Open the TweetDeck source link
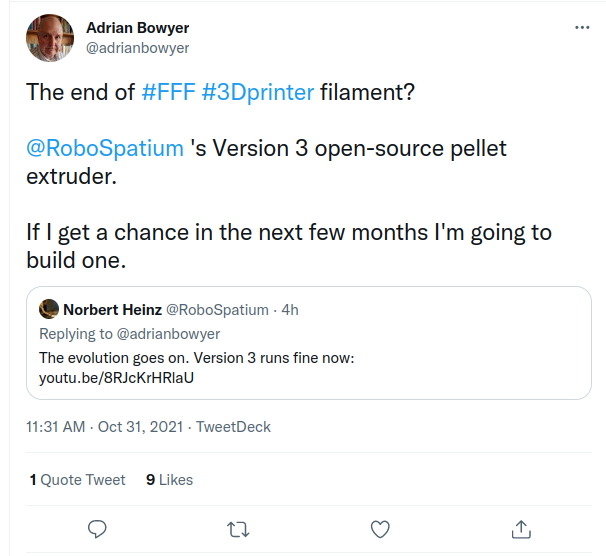The image size is (606, 556). 233,427
